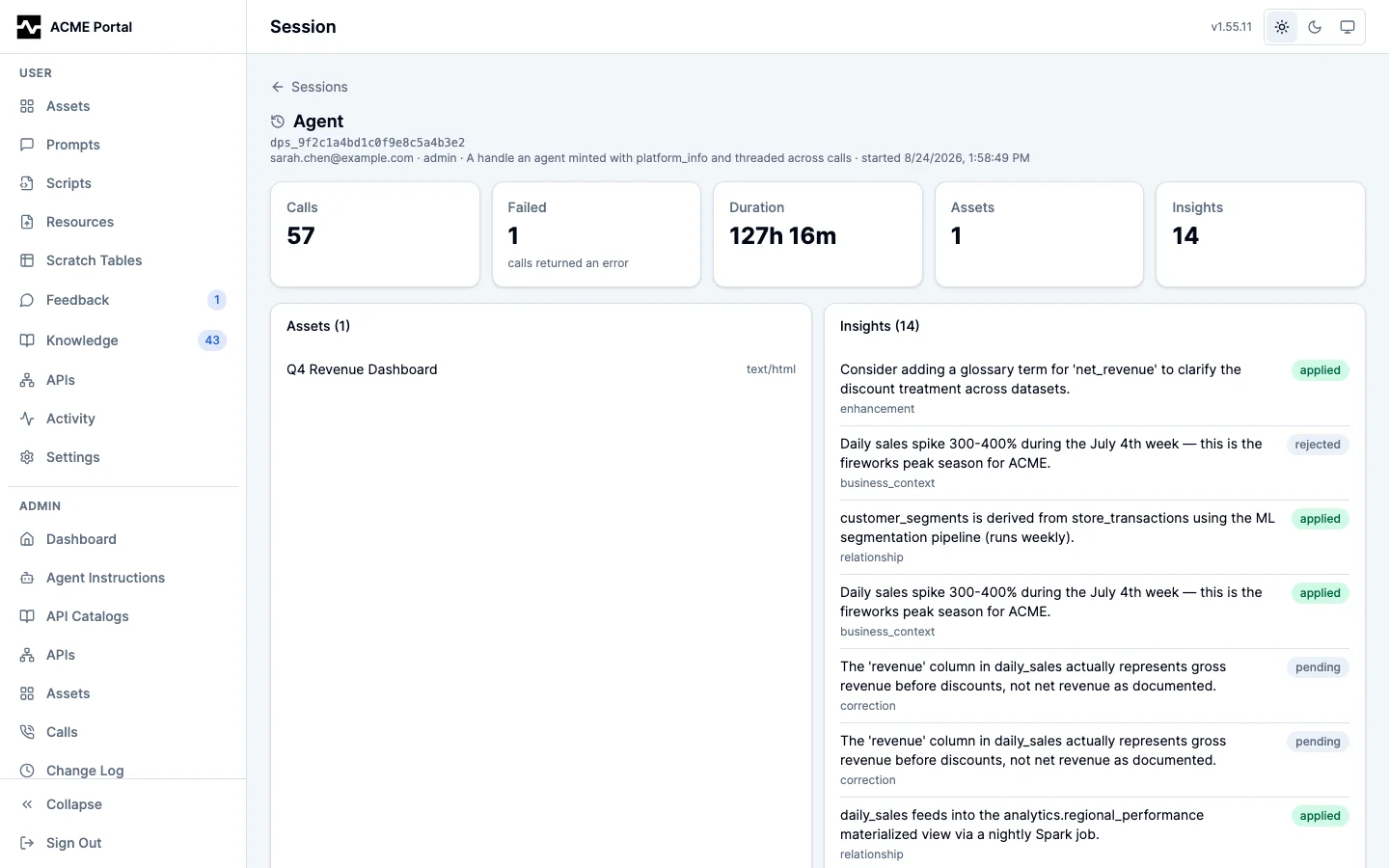This screenshot has width=1389, height=868.
Task: Click the Assets grid icon under ADMIN
Action: [27, 693]
